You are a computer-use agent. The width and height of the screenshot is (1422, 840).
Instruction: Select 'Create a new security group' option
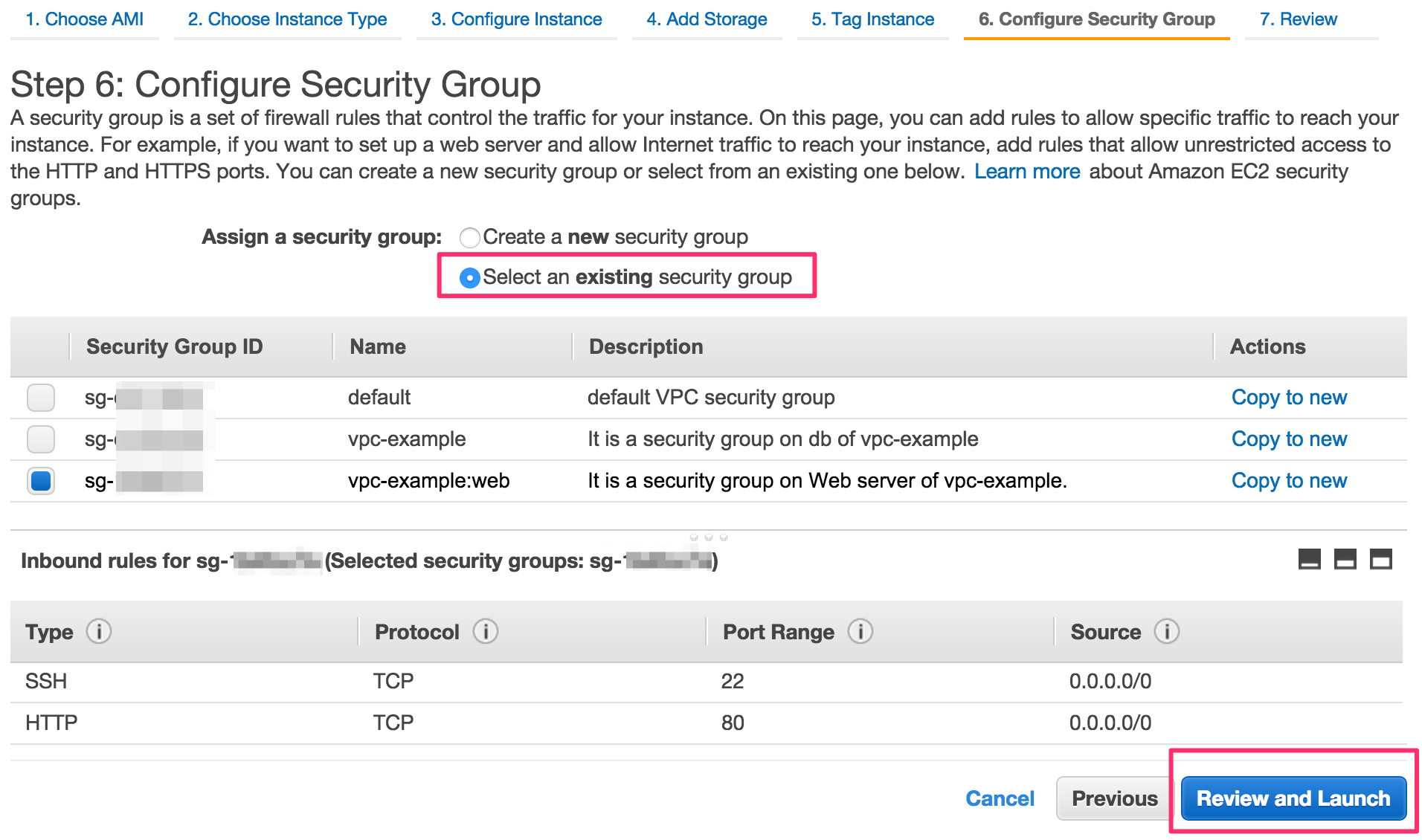[470, 238]
